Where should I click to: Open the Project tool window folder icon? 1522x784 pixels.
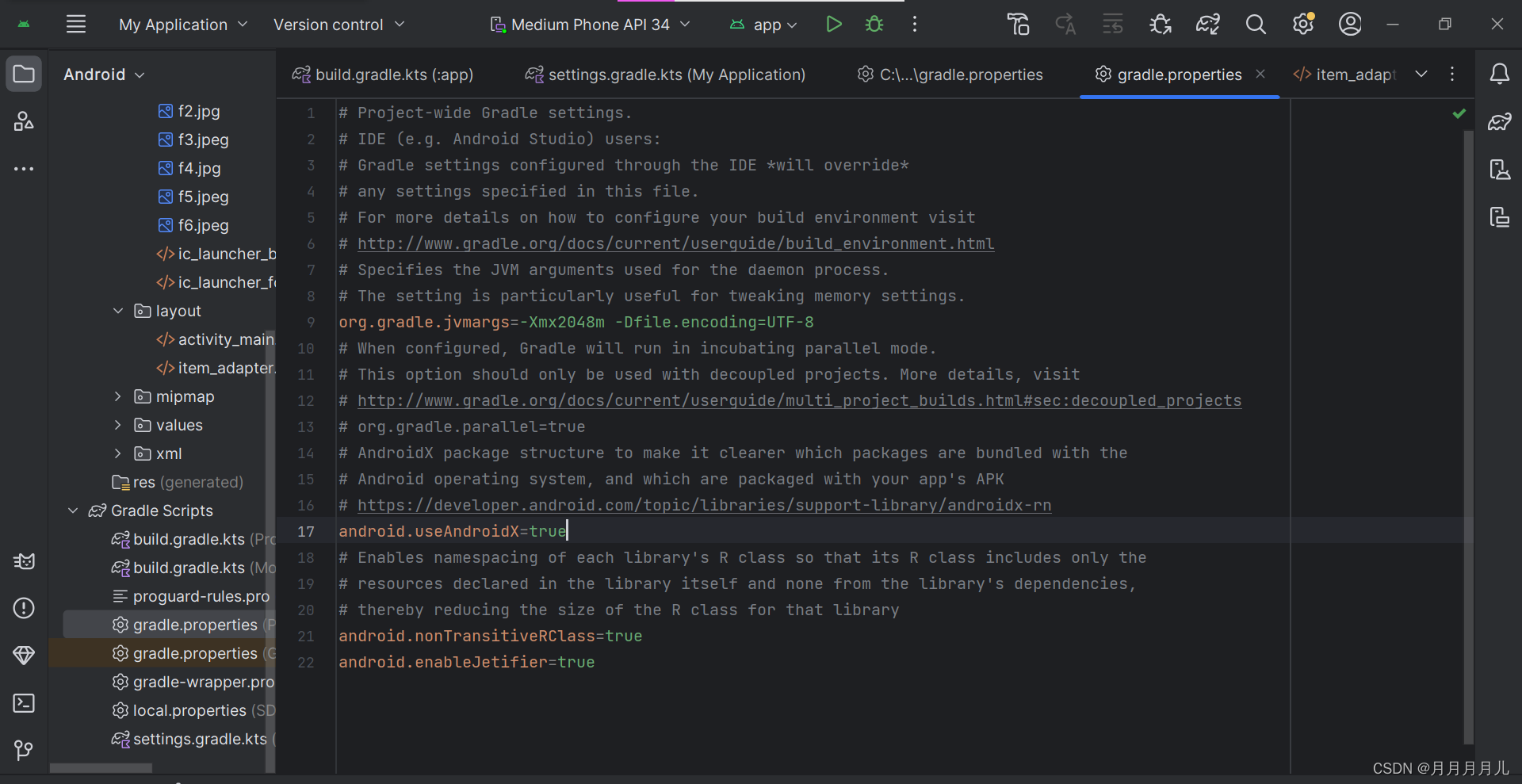tap(24, 74)
